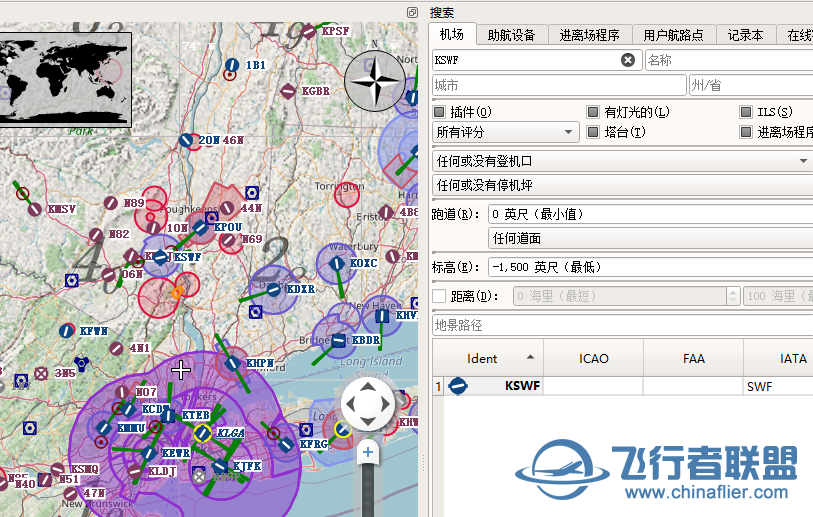Enable the 有灯光的(L) checkbox

pyautogui.click(x=593, y=112)
